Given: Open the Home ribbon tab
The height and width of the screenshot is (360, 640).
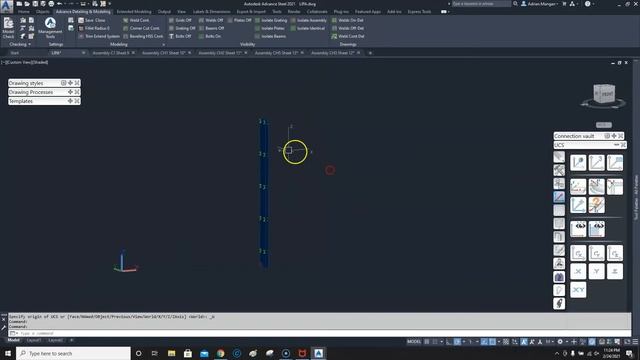Looking at the screenshot, I should coord(23,11).
